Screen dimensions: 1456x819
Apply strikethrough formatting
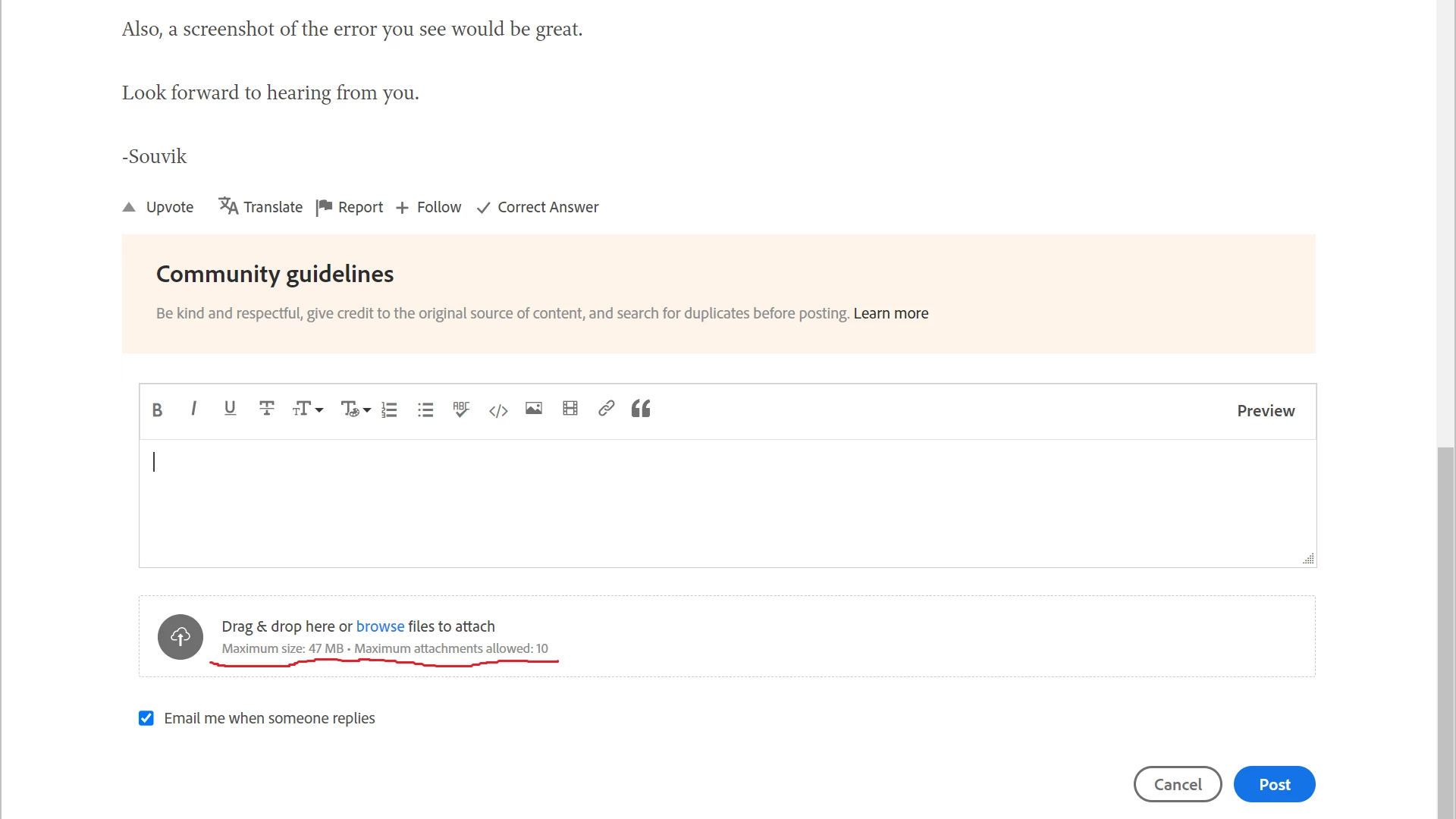coord(266,409)
